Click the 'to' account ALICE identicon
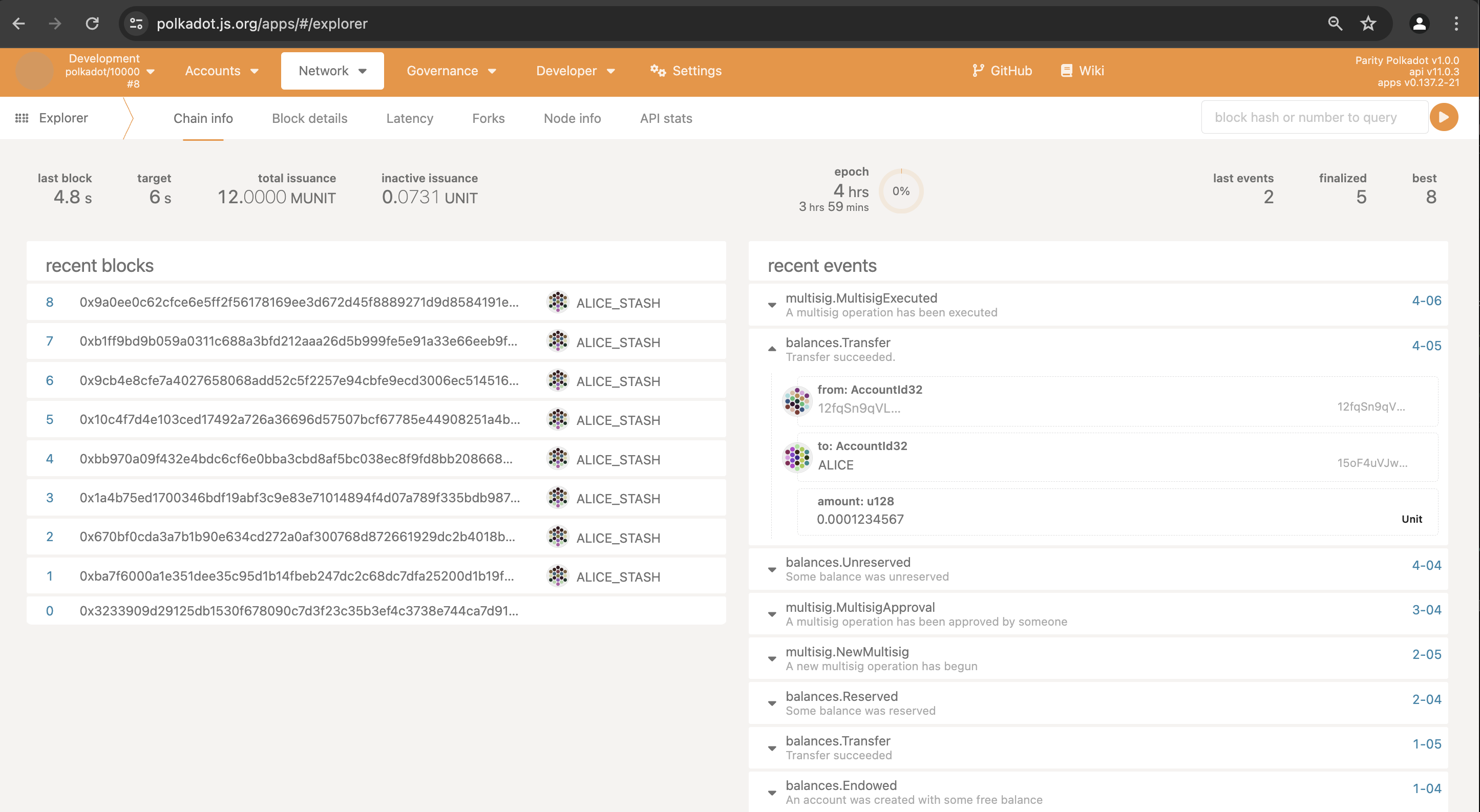Viewport: 1480px width, 812px height. [797, 457]
